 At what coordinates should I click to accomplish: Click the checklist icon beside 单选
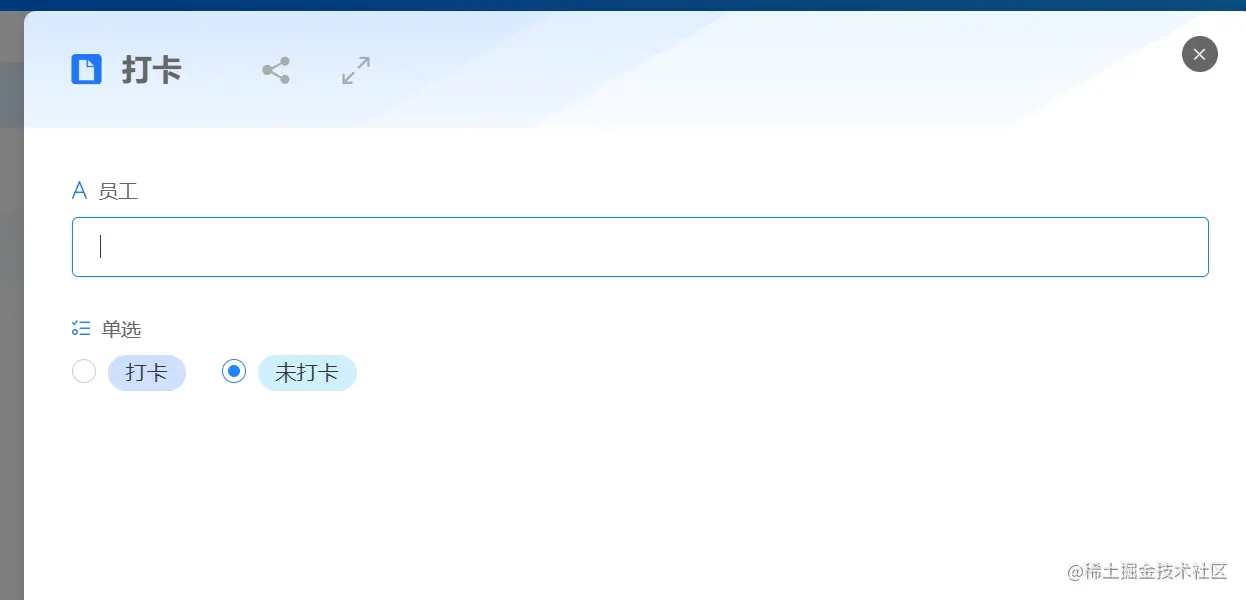pyautogui.click(x=81, y=328)
